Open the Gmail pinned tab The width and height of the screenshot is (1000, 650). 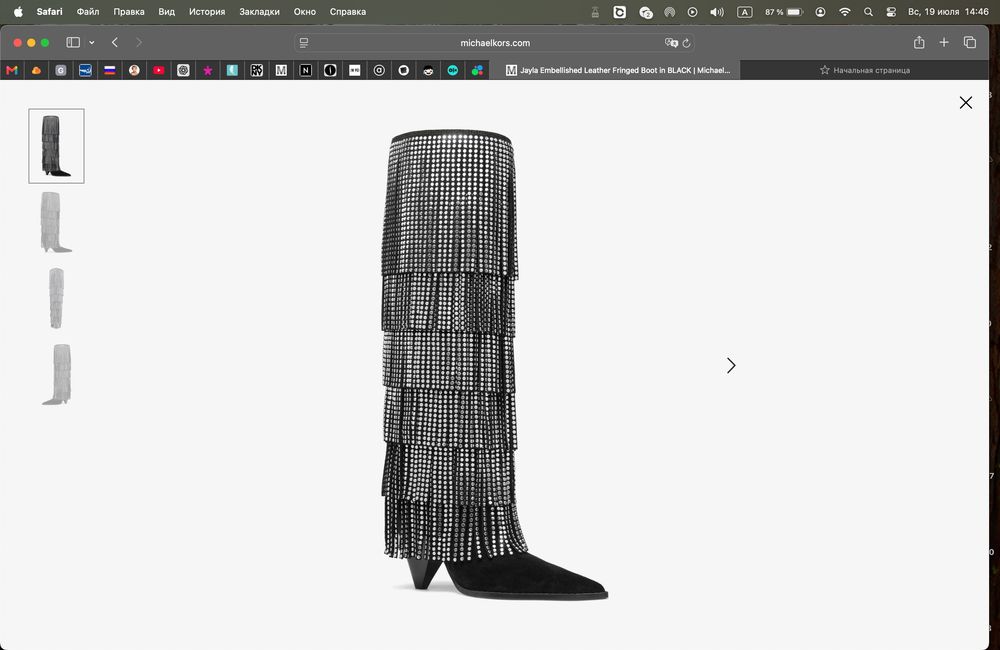pos(11,70)
